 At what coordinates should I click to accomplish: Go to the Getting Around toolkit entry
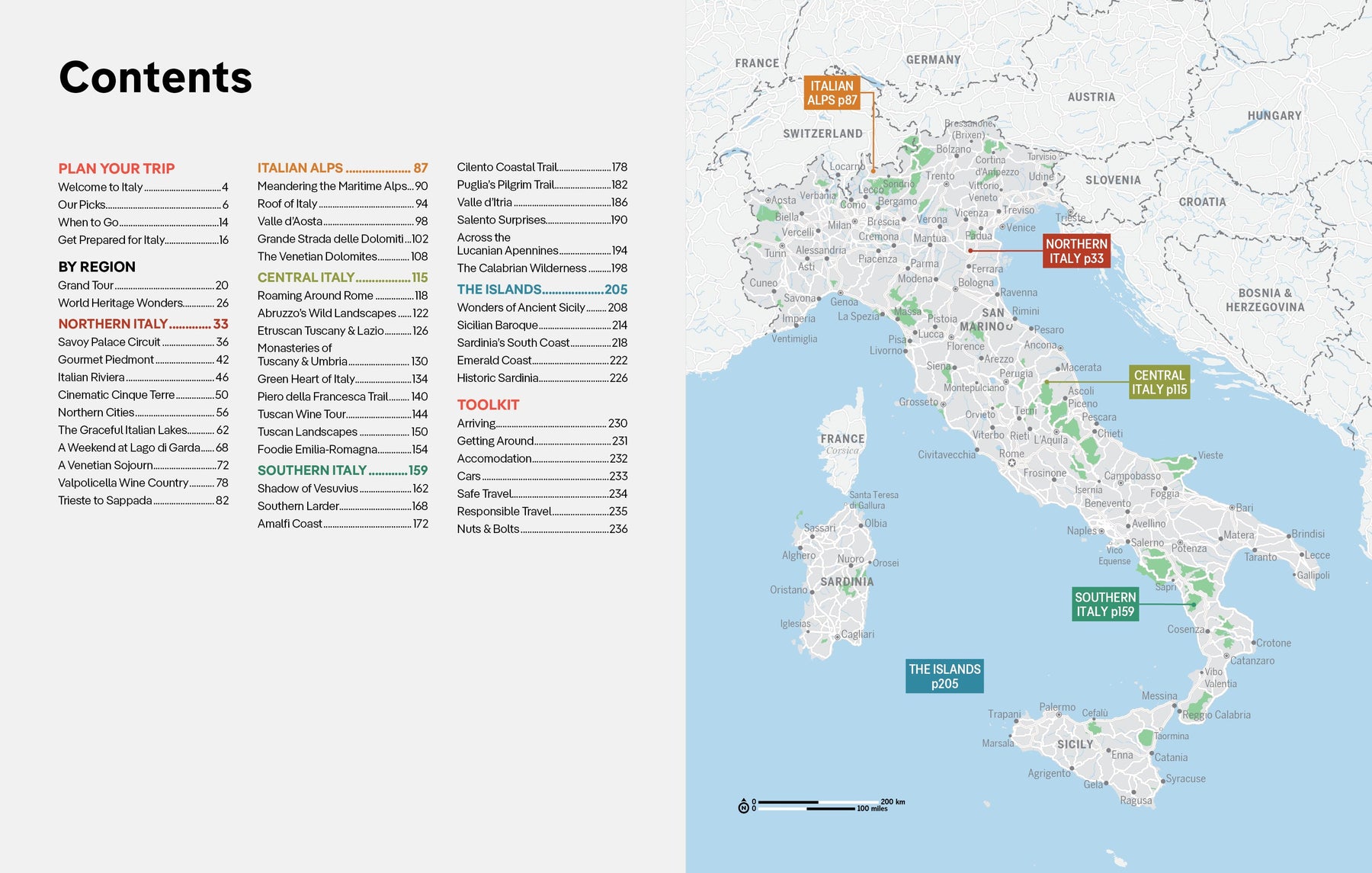coord(542,441)
